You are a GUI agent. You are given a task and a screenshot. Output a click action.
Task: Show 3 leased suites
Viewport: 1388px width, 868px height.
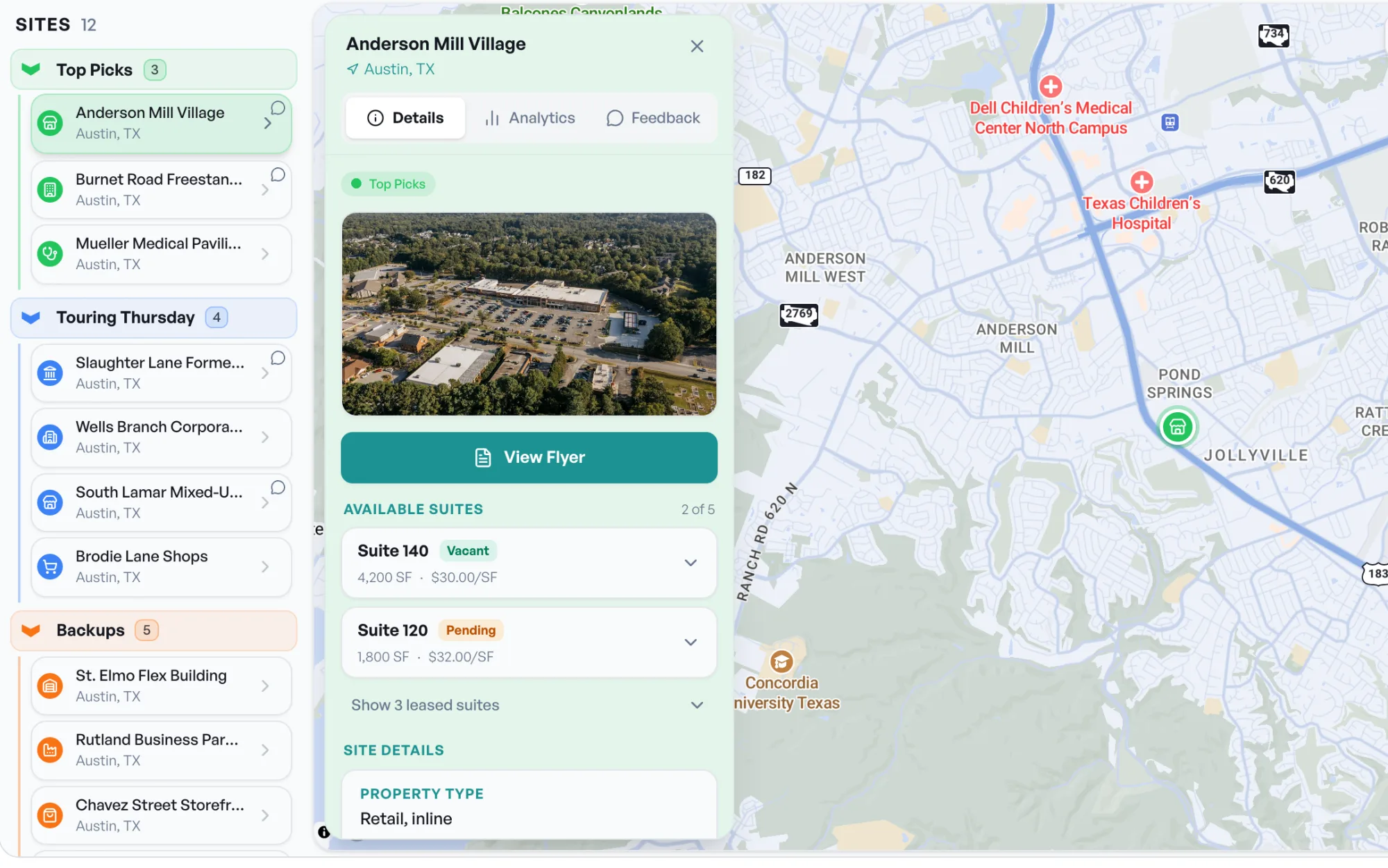point(528,706)
